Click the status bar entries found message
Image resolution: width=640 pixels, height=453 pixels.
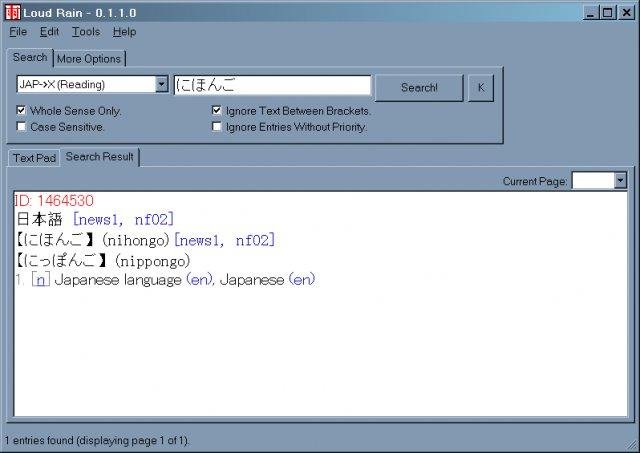(x=97, y=441)
